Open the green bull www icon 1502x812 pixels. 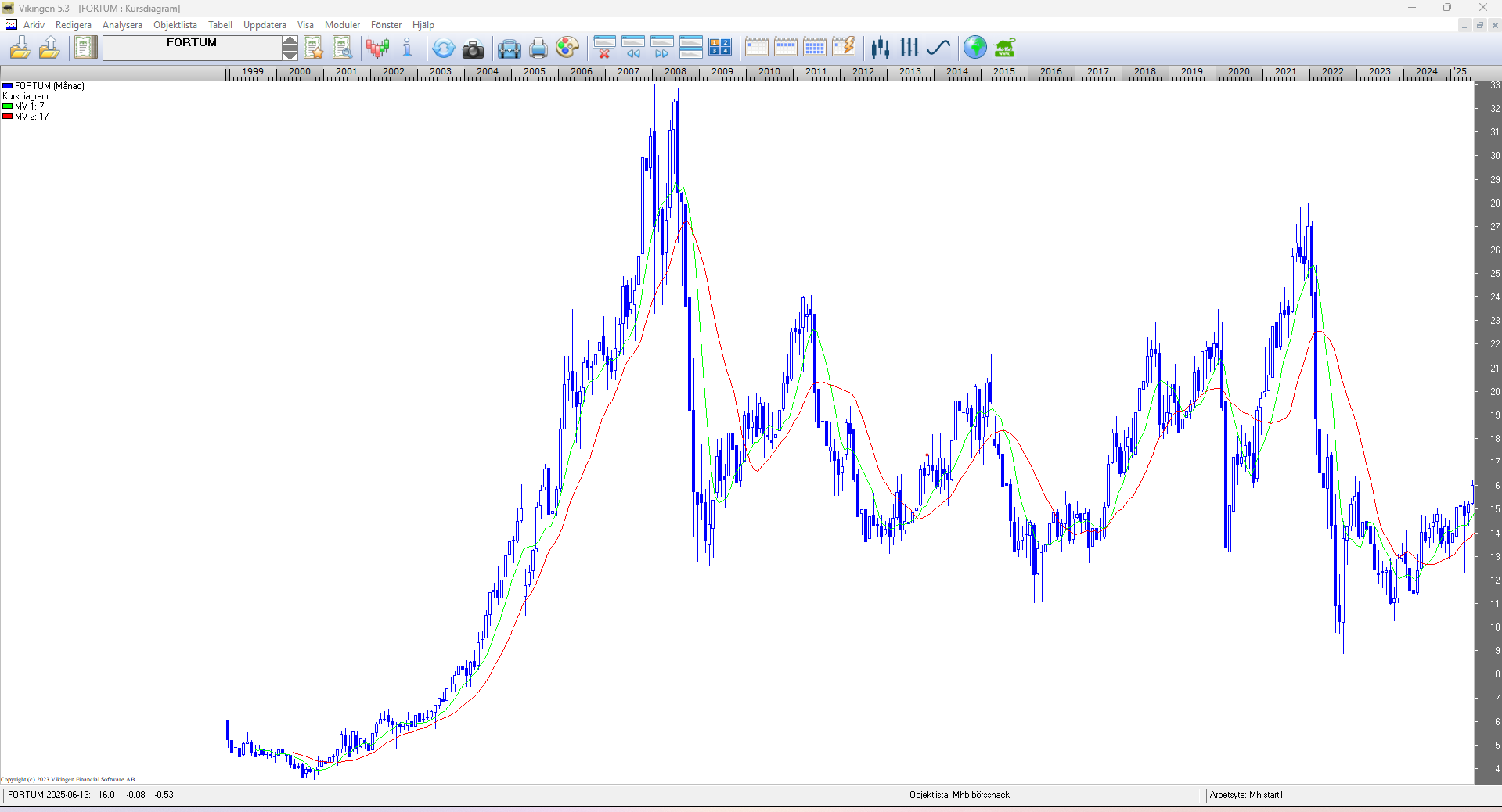click(x=1005, y=48)
